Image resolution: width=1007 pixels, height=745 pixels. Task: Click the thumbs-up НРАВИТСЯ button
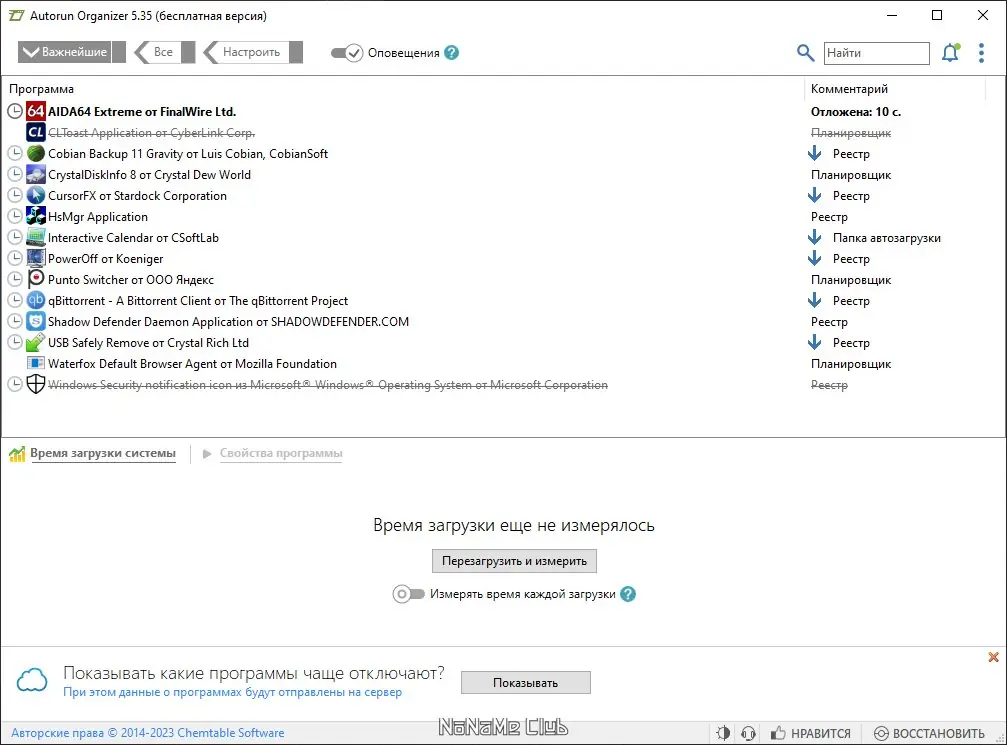(810, 733)
